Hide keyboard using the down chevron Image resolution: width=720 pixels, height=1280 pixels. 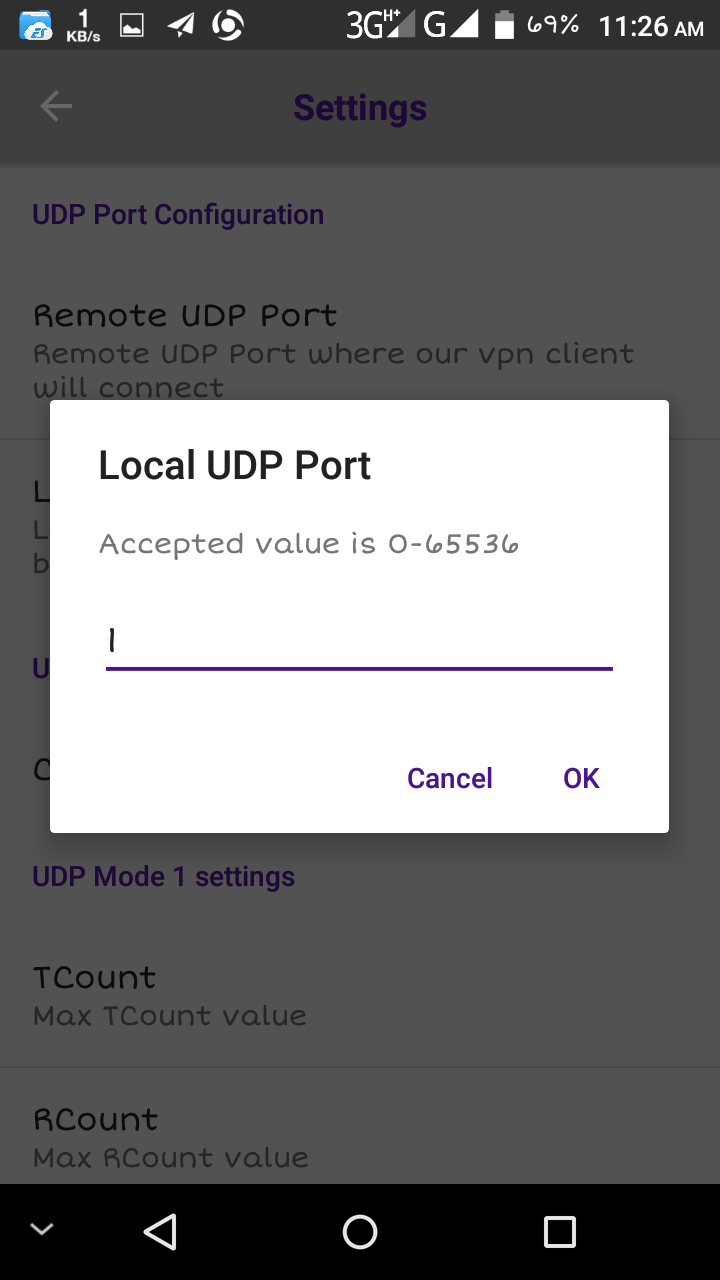coord(42,1230)
